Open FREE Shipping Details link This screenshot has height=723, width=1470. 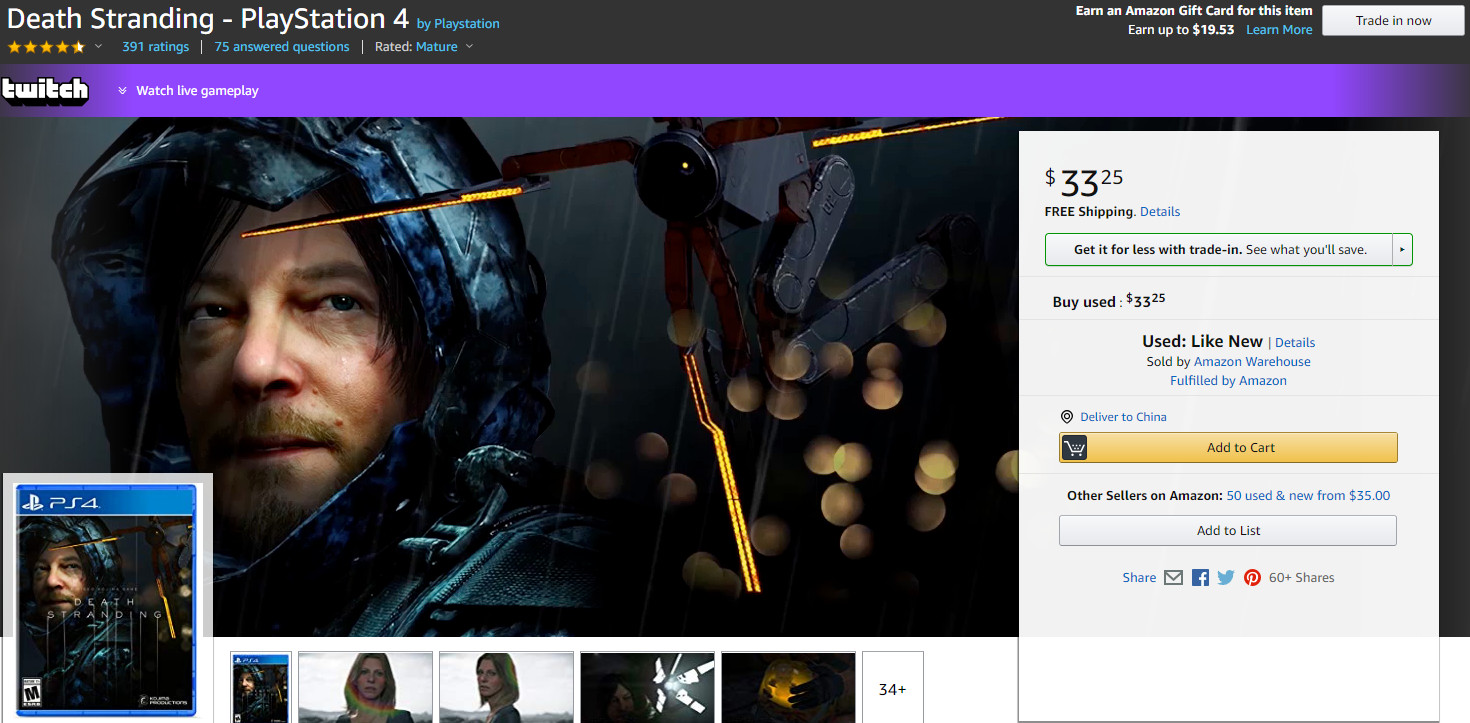pos(1160,212)
